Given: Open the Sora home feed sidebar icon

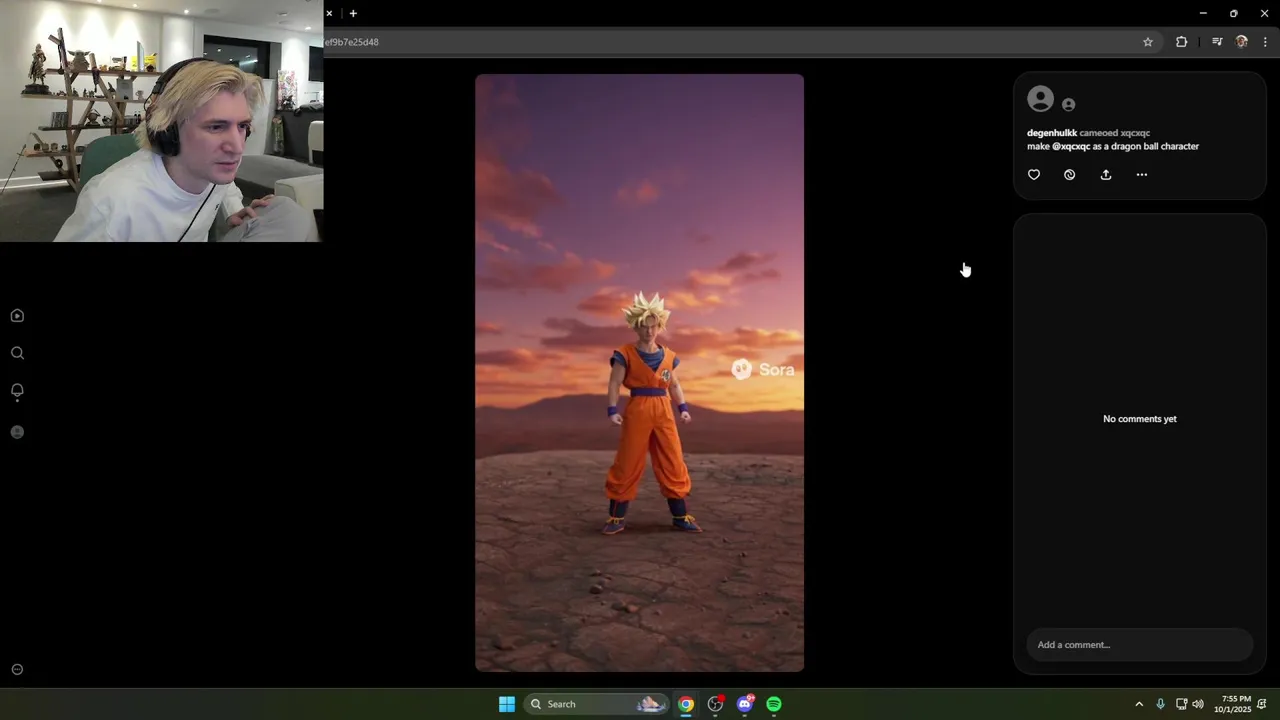Looking at the screenshot, I should pos(17,316).
